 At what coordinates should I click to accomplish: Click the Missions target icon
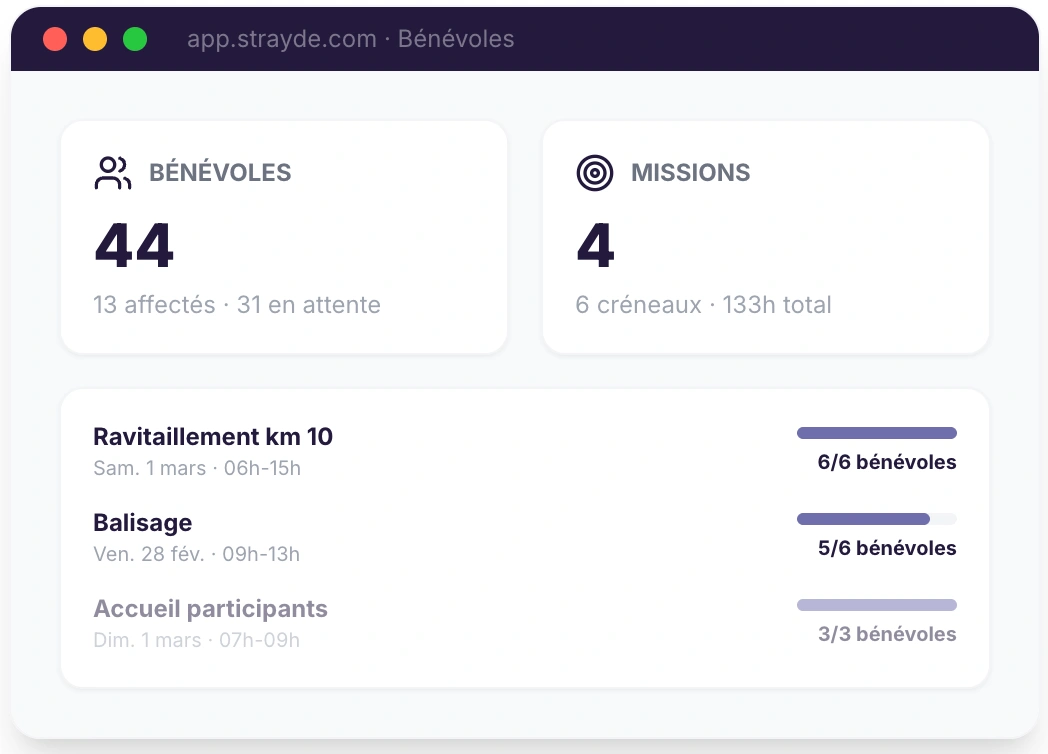point(595,173)
